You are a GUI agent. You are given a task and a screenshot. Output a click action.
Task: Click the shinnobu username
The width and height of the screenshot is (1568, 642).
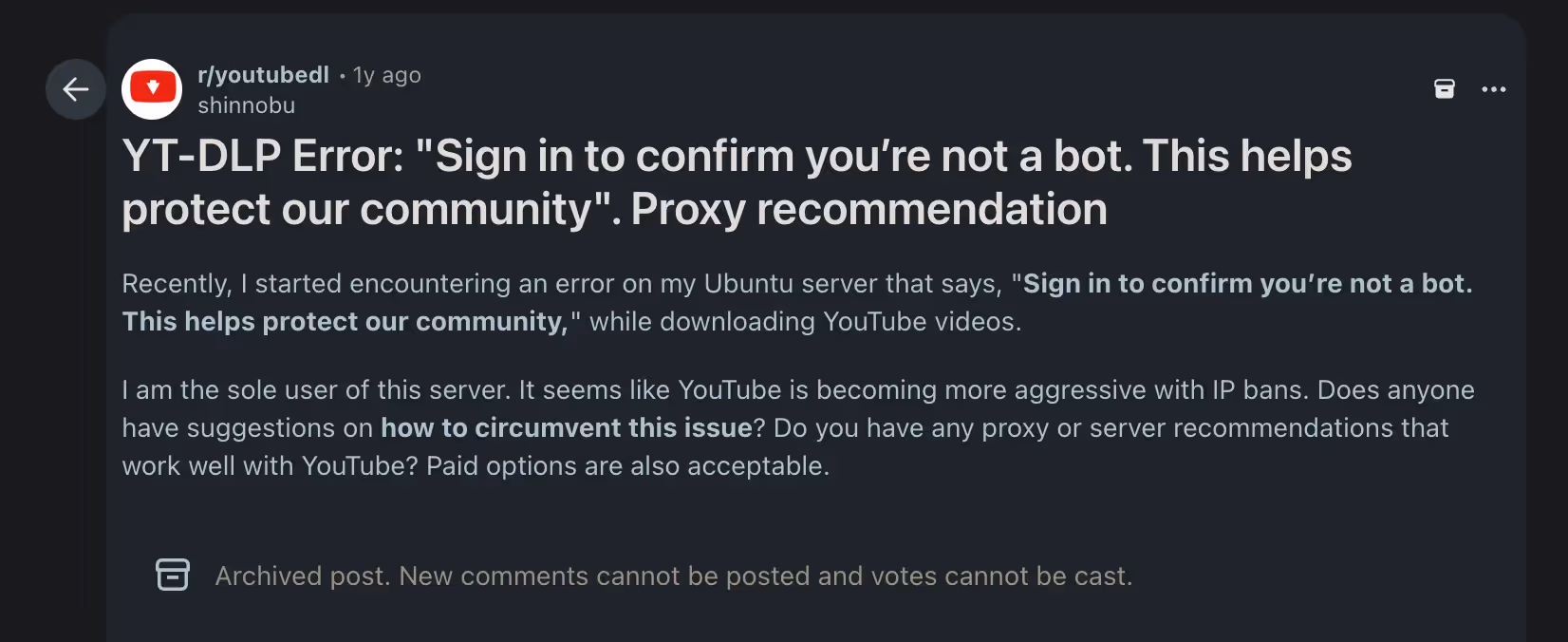pyautogui.click(x=247, y=105)
